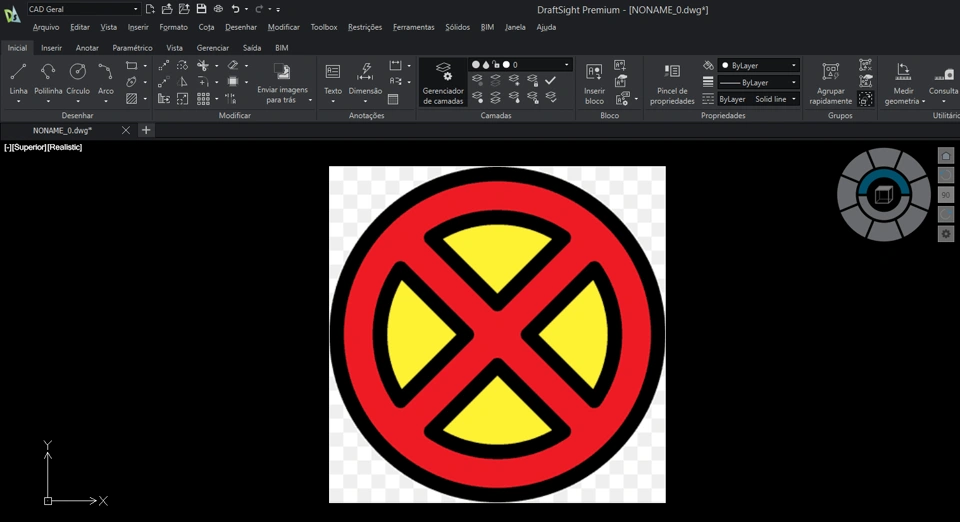This screenshot has height=522, width=960.
Task: Activate the Pincel de propriedades tool
Action: tap(672, 83)
